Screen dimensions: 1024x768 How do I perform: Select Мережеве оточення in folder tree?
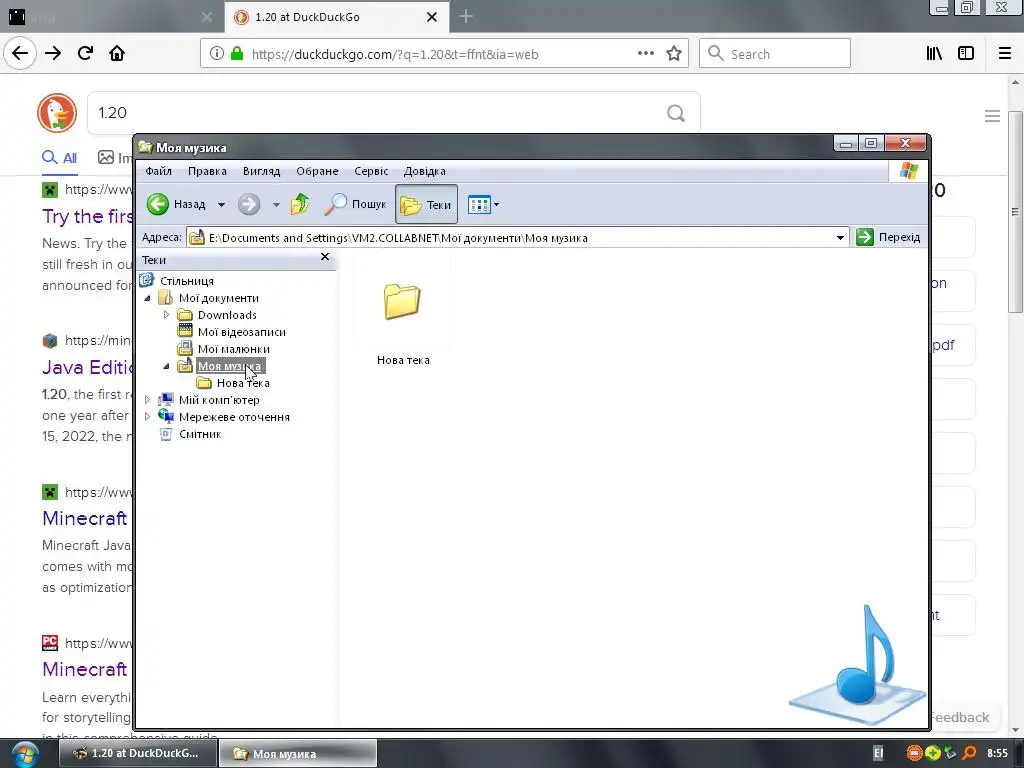pyautogui.click(x=234, y=417)
